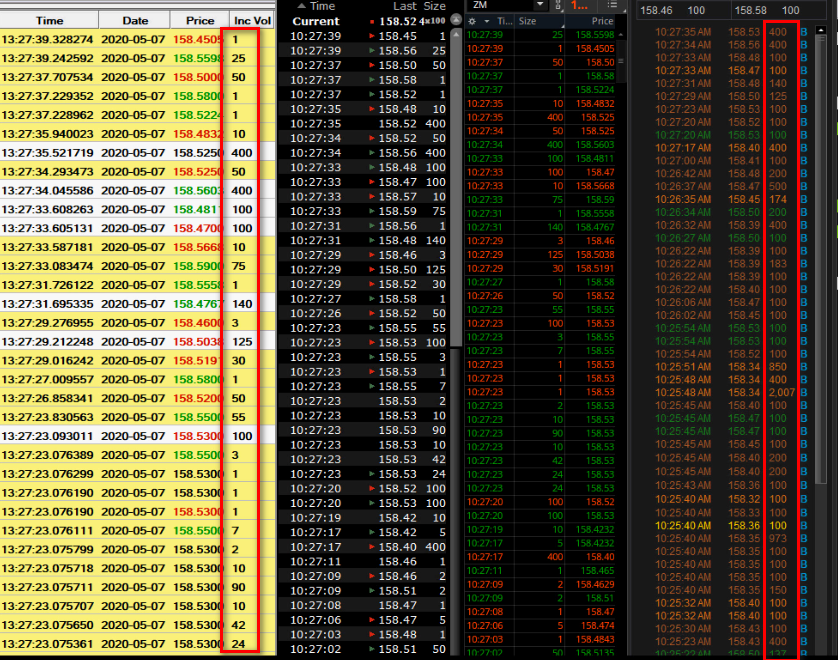This screenshot has height=660, width=838.
Task: Click the orange '1...' link indicator
Action: (x=579, y=5)
